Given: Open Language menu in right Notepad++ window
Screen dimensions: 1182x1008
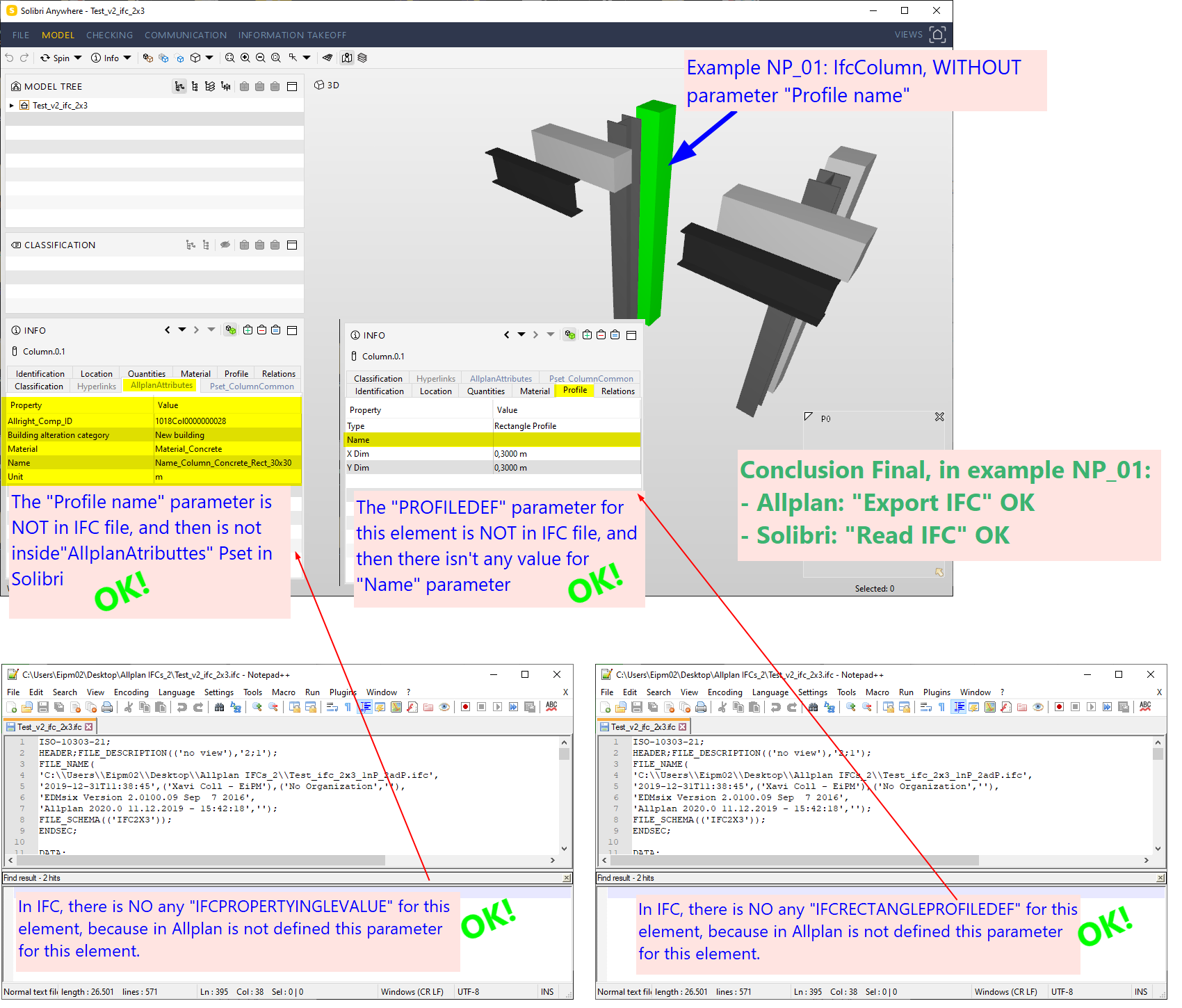Looking at the screenshot, I should (x=770, y=692).
